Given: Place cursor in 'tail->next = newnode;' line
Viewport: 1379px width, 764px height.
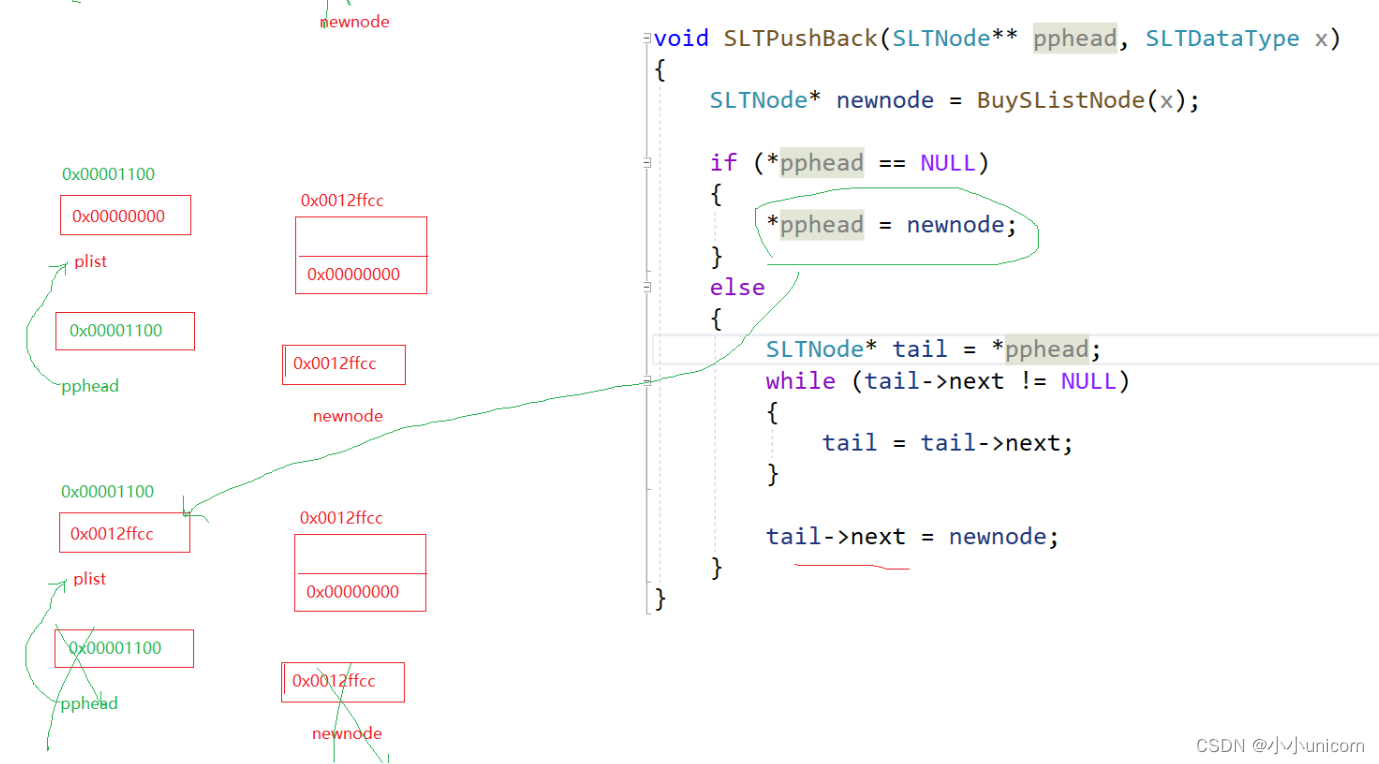Looking at the screenshot, I should click(912, 537).
